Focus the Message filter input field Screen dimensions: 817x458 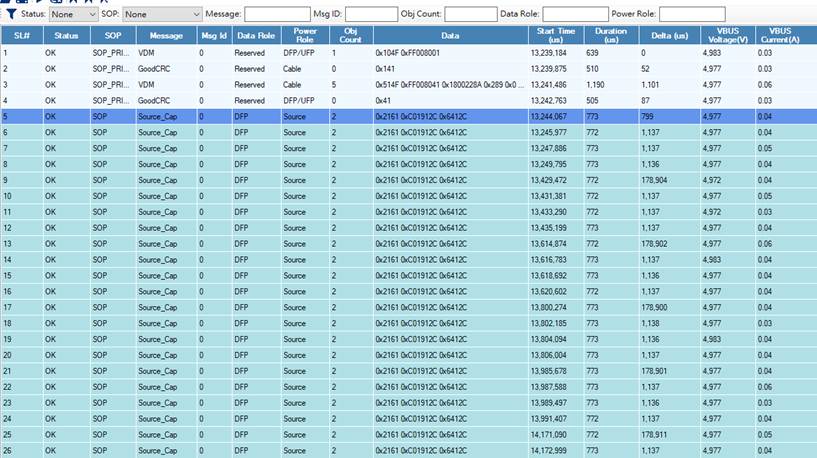277,14
